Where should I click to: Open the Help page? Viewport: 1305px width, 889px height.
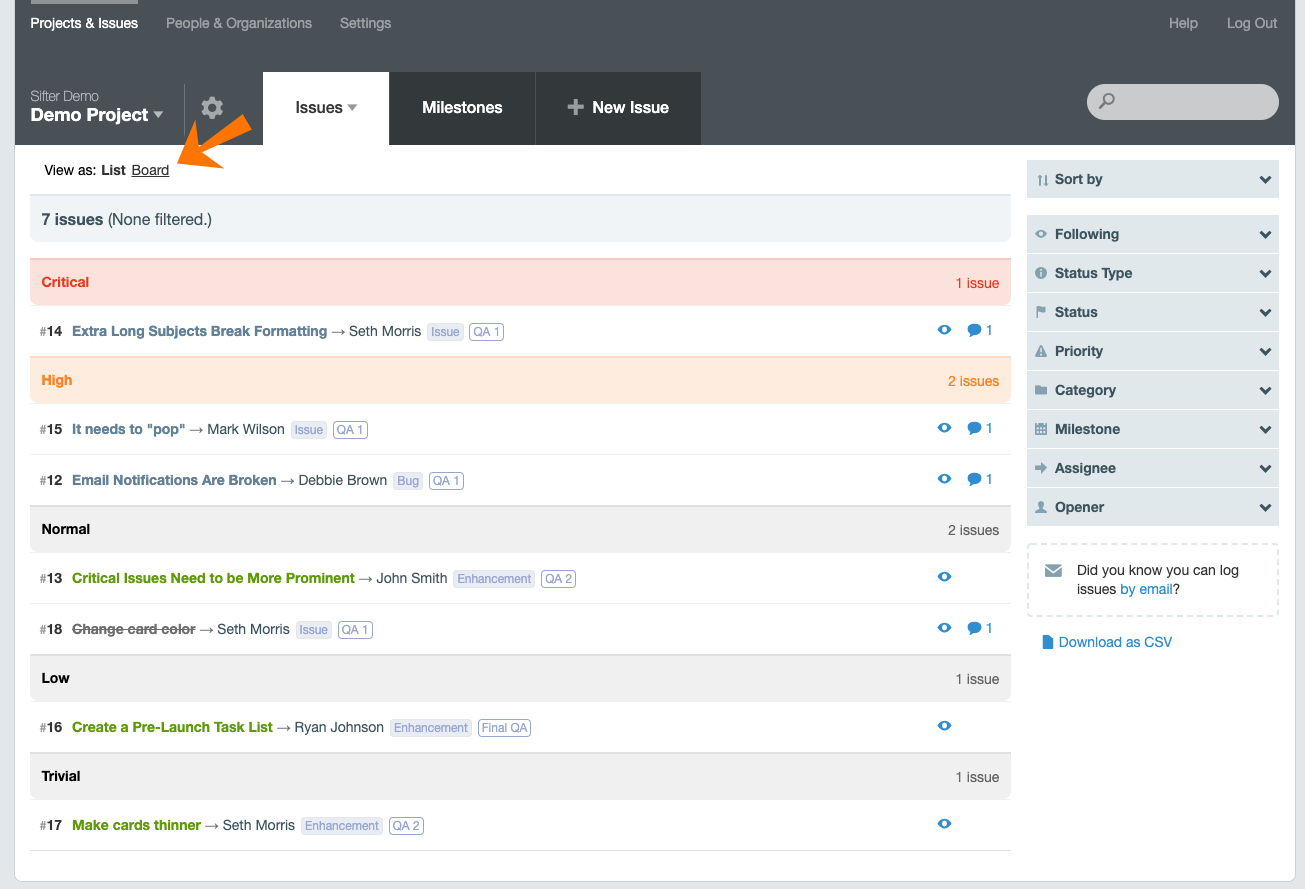pos(1183,23)
